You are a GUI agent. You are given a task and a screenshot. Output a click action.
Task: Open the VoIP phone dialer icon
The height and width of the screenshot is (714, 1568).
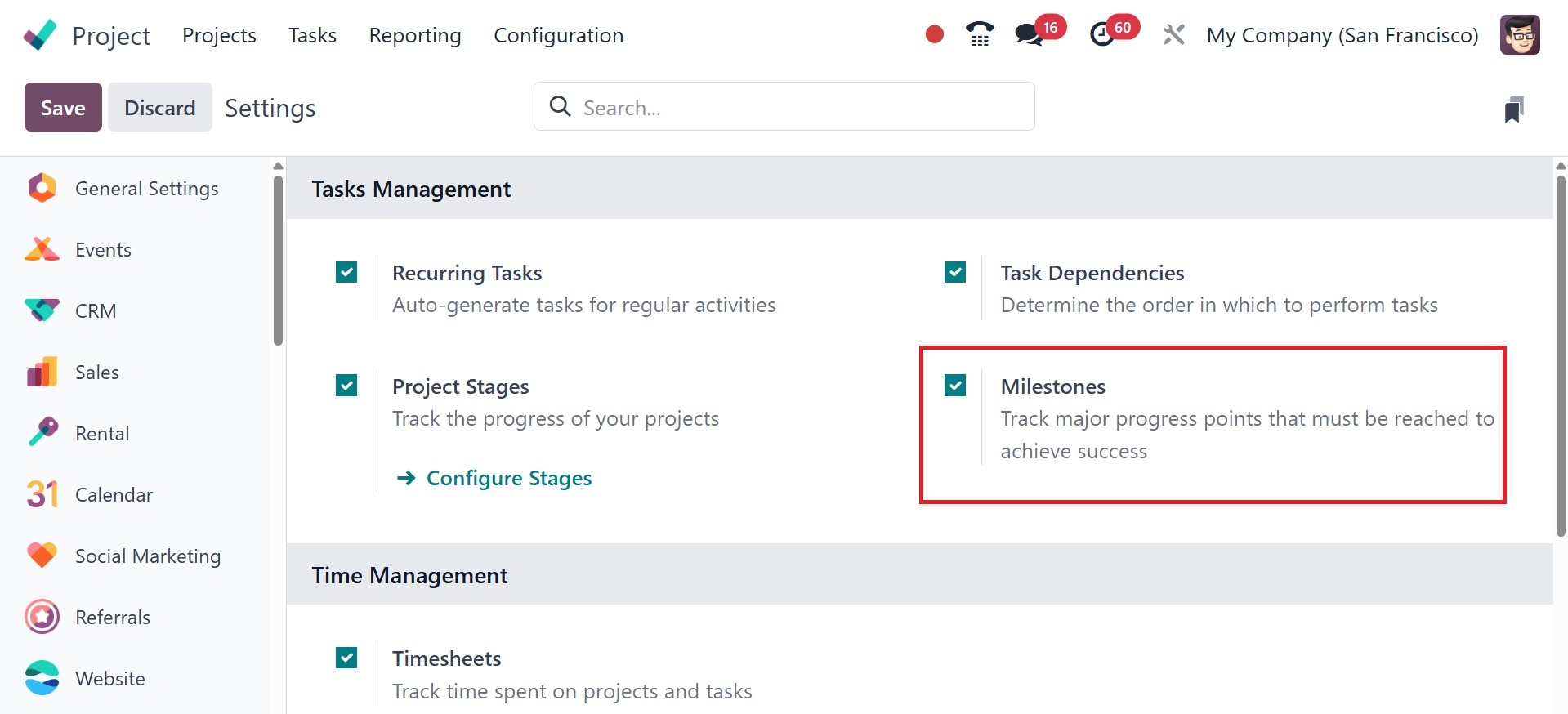[979, 34]
